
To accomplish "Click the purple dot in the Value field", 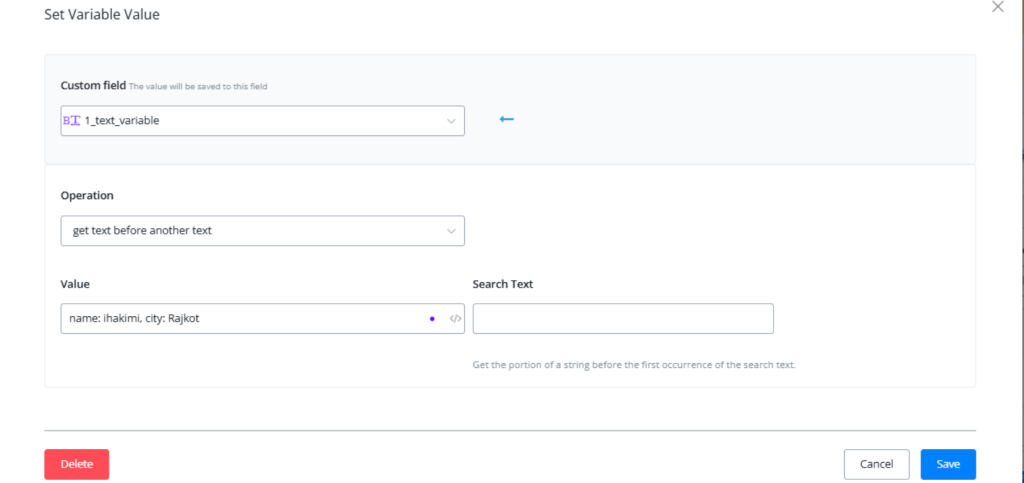I will point(432,319).
